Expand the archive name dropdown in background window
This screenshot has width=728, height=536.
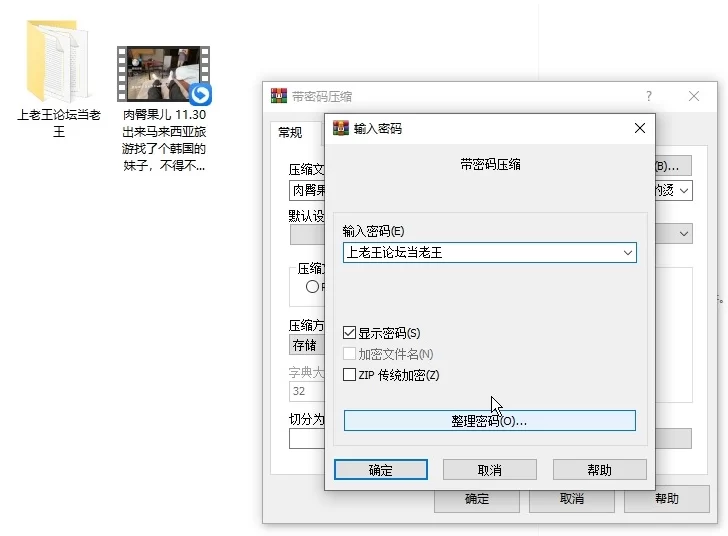point(683,190)
